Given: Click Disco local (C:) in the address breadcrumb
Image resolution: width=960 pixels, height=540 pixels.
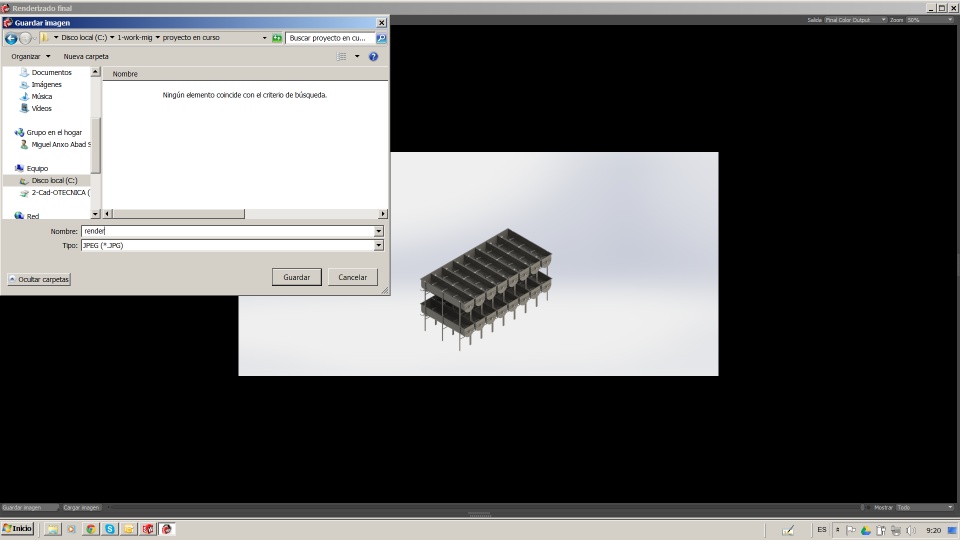Looking at the screenshot, I should (x=84, y=37).
